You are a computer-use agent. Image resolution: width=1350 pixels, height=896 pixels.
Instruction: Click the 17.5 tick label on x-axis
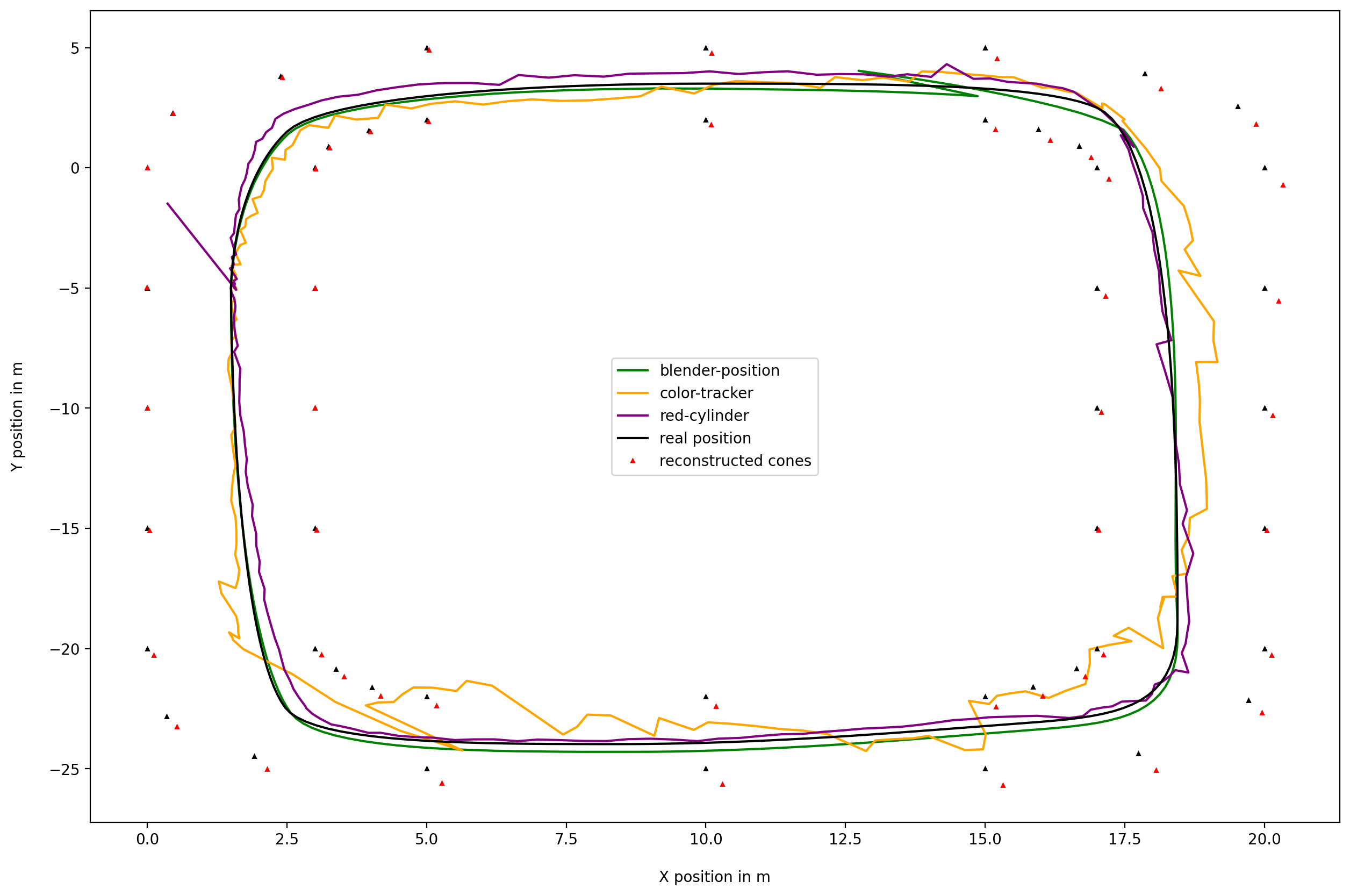(1124, 840)
